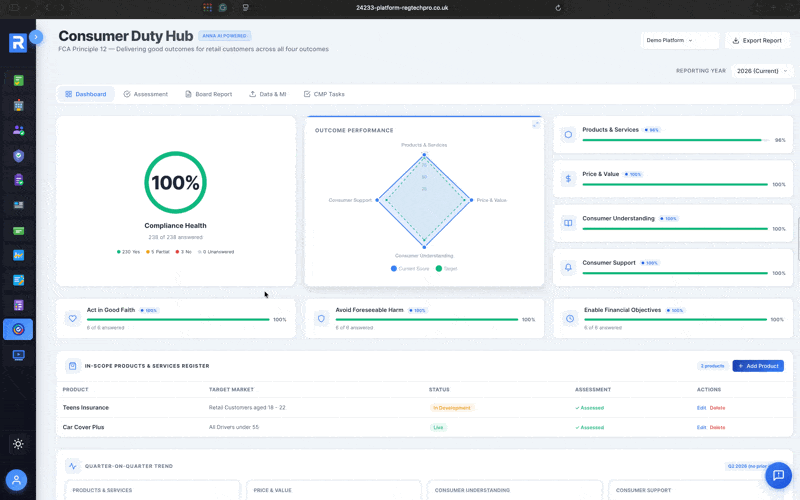Click the 100% Compliance Health ring
Viewport: 800px width, 500px height.
(x=176, y=182)
